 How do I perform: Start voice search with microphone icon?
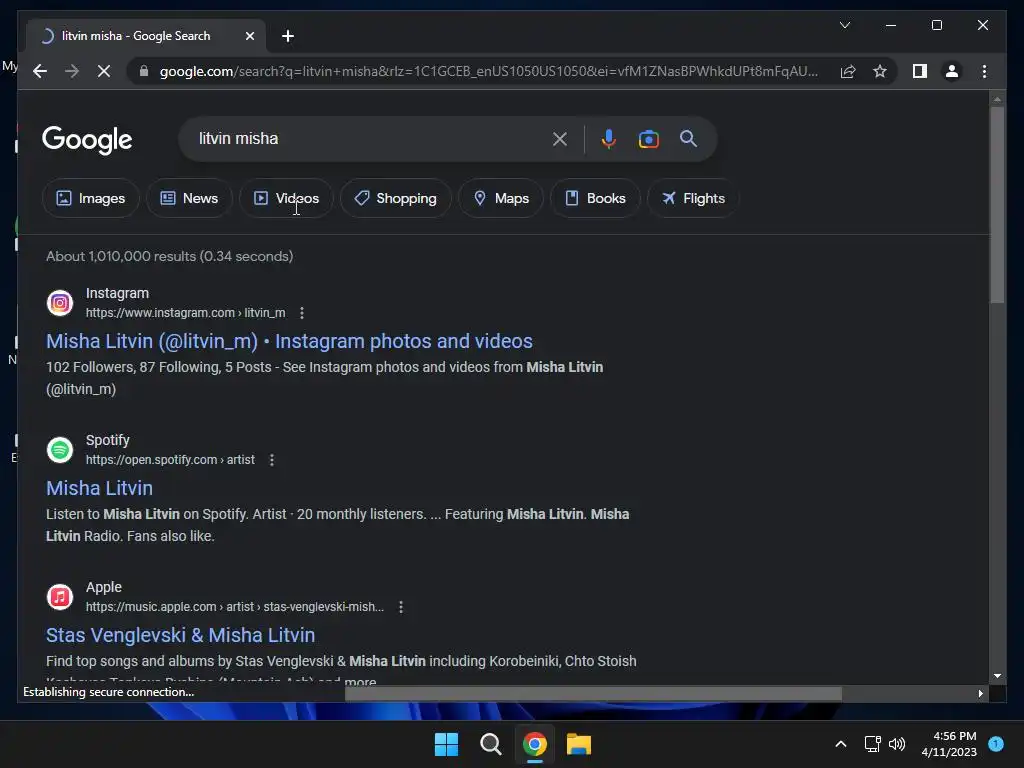[608, 138]
